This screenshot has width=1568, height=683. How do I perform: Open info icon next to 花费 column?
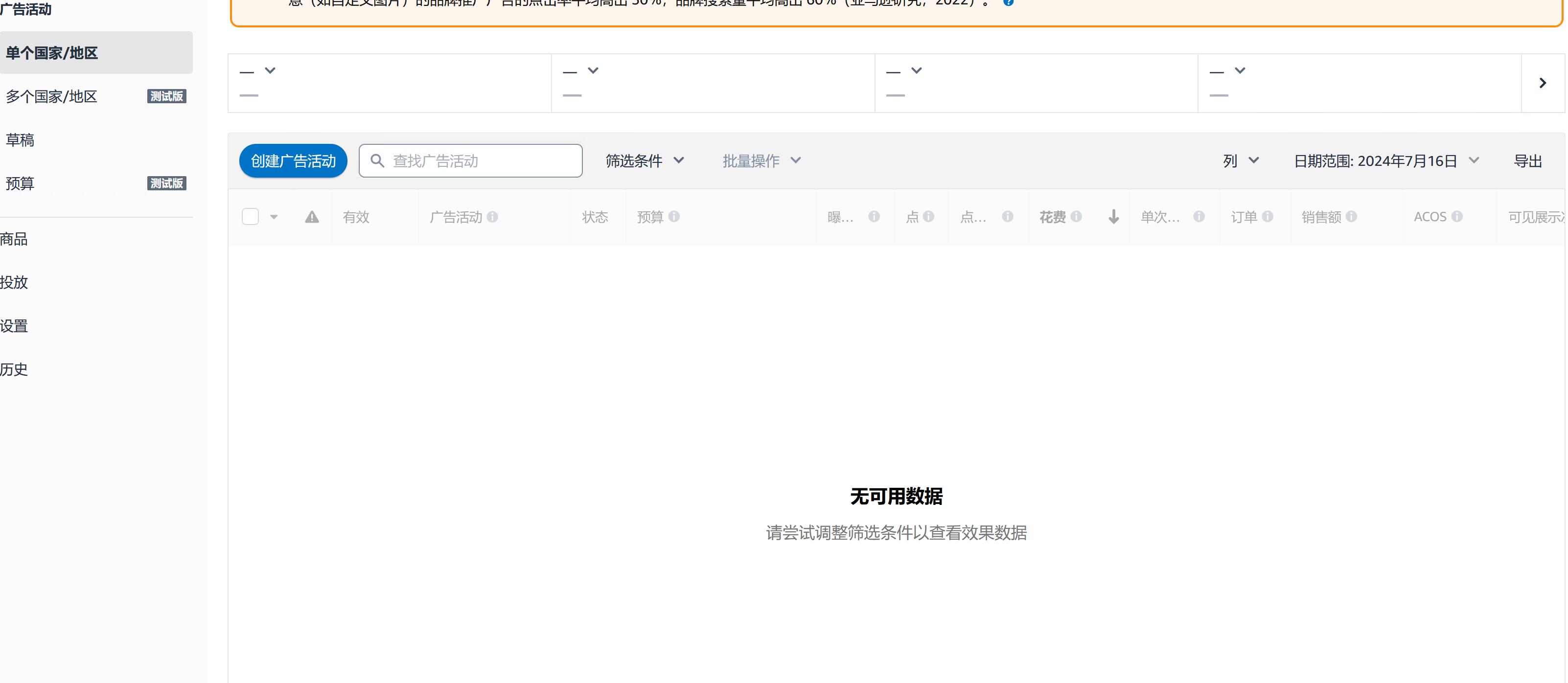click(1076, 217)
